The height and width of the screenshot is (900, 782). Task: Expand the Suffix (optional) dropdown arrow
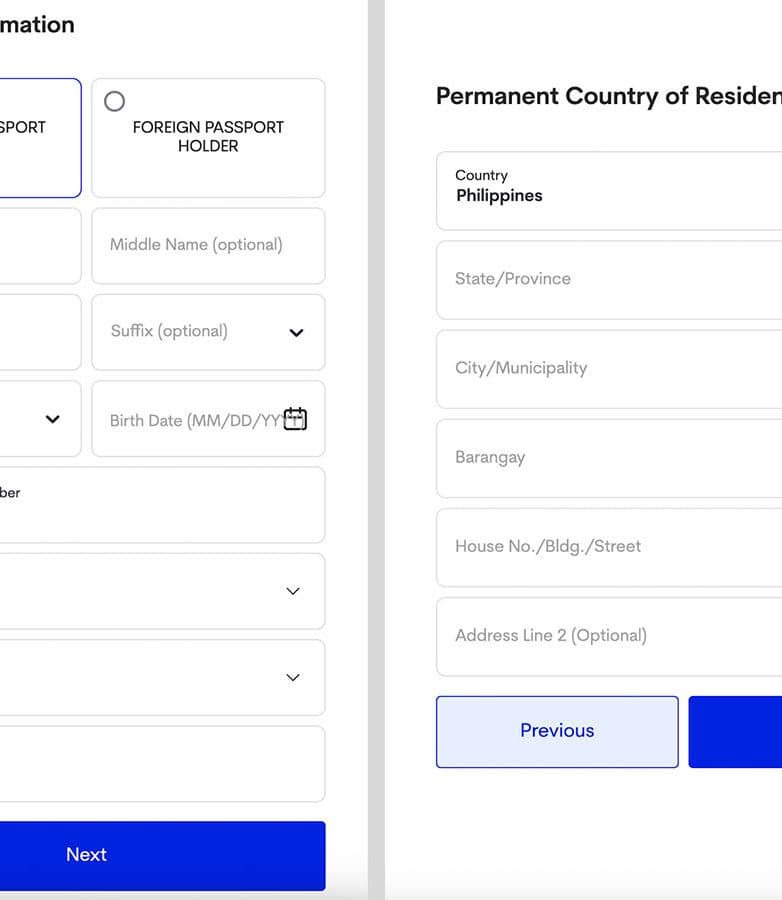coord(296,333)
